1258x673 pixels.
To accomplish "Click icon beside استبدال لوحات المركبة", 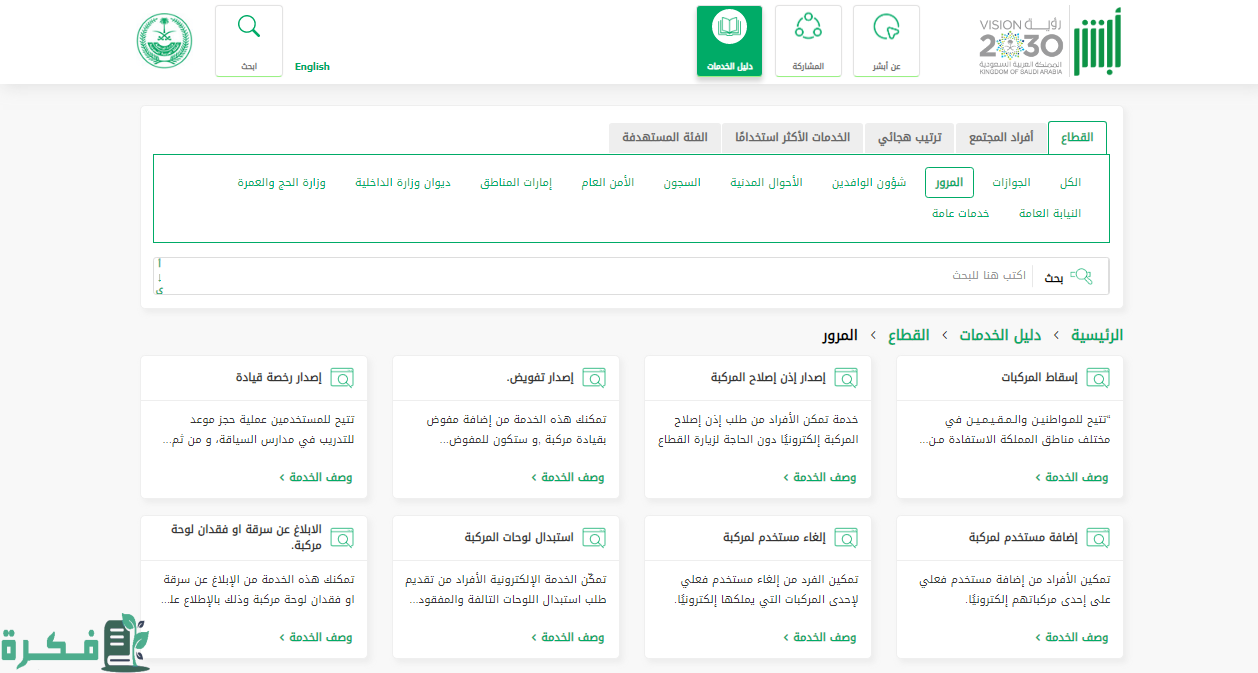I will pos(594,538).
